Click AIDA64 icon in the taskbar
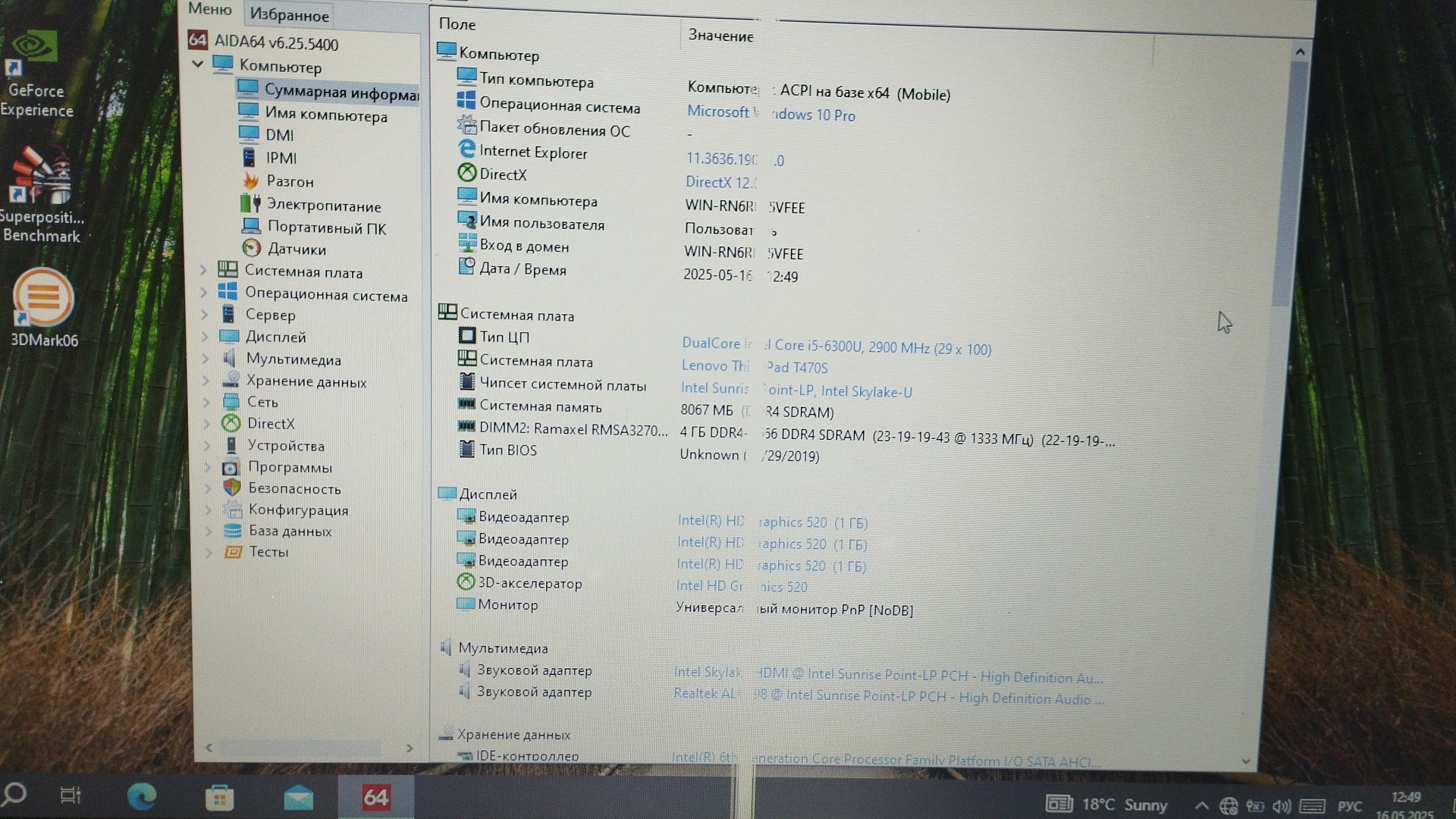The image size is (1456, 819). [x=376, y=797]
